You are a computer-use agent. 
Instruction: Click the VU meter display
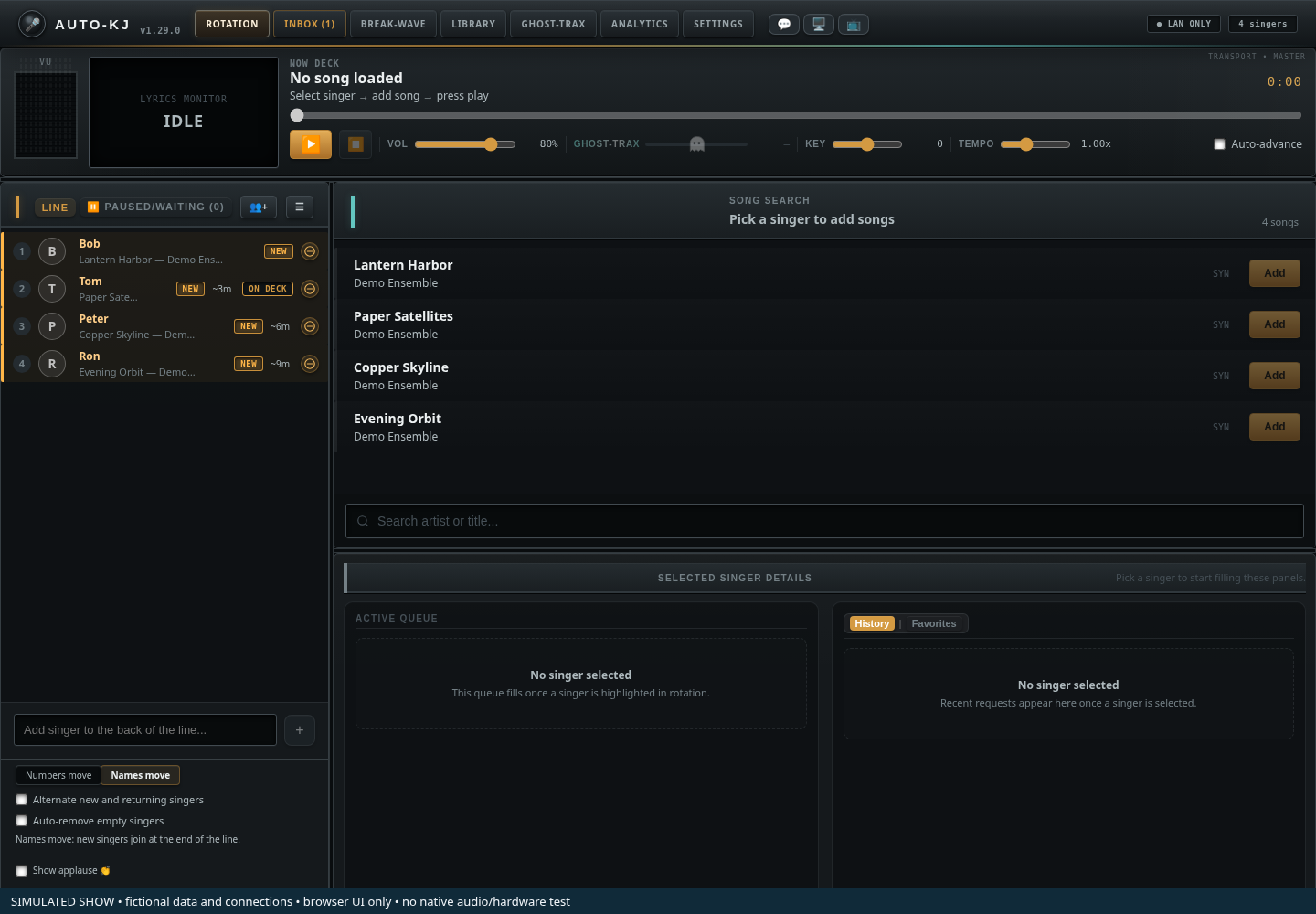pyautogui.click(x=46, y=114)
